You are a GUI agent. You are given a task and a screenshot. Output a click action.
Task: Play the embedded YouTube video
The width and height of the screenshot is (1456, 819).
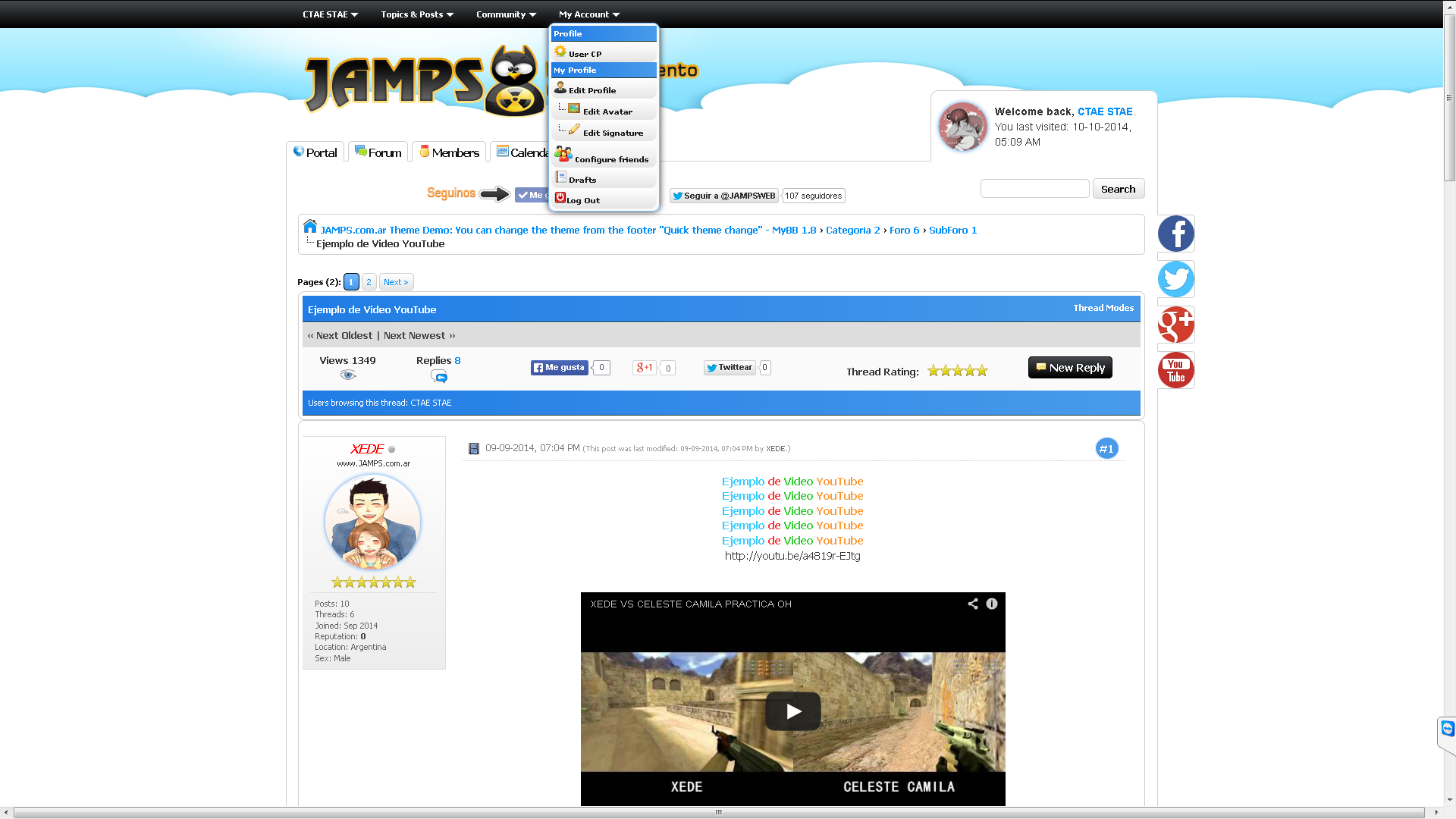tap(792, 711)
